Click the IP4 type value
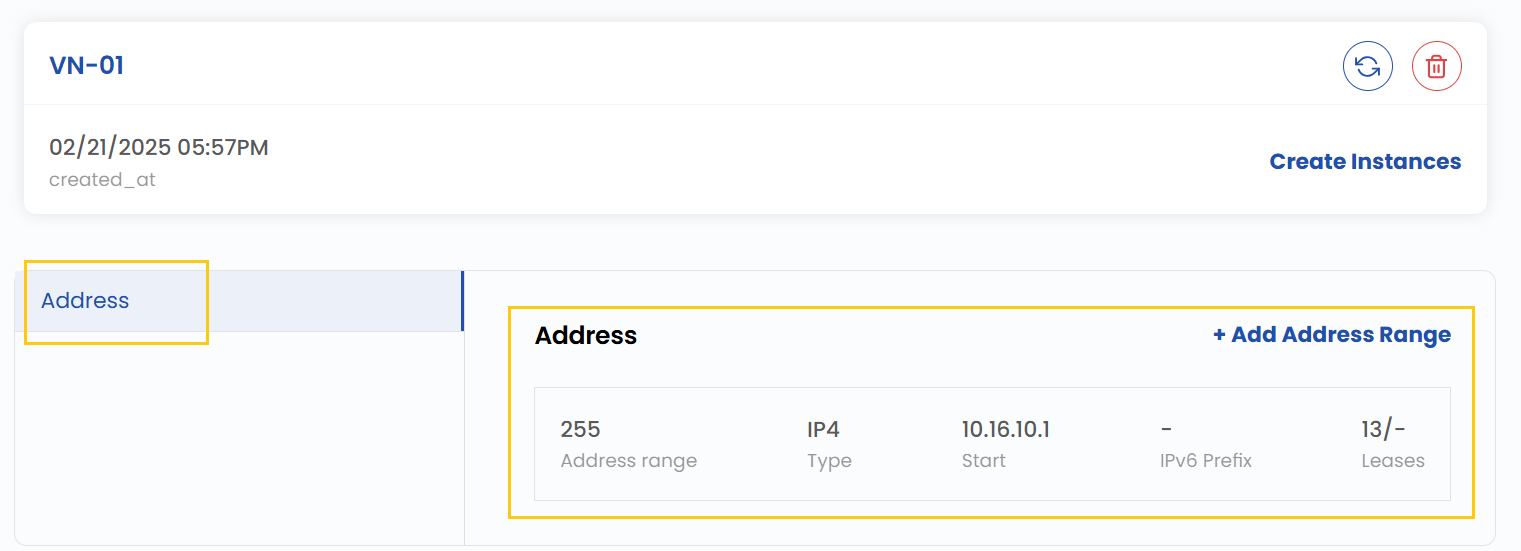 coord(823,430)
